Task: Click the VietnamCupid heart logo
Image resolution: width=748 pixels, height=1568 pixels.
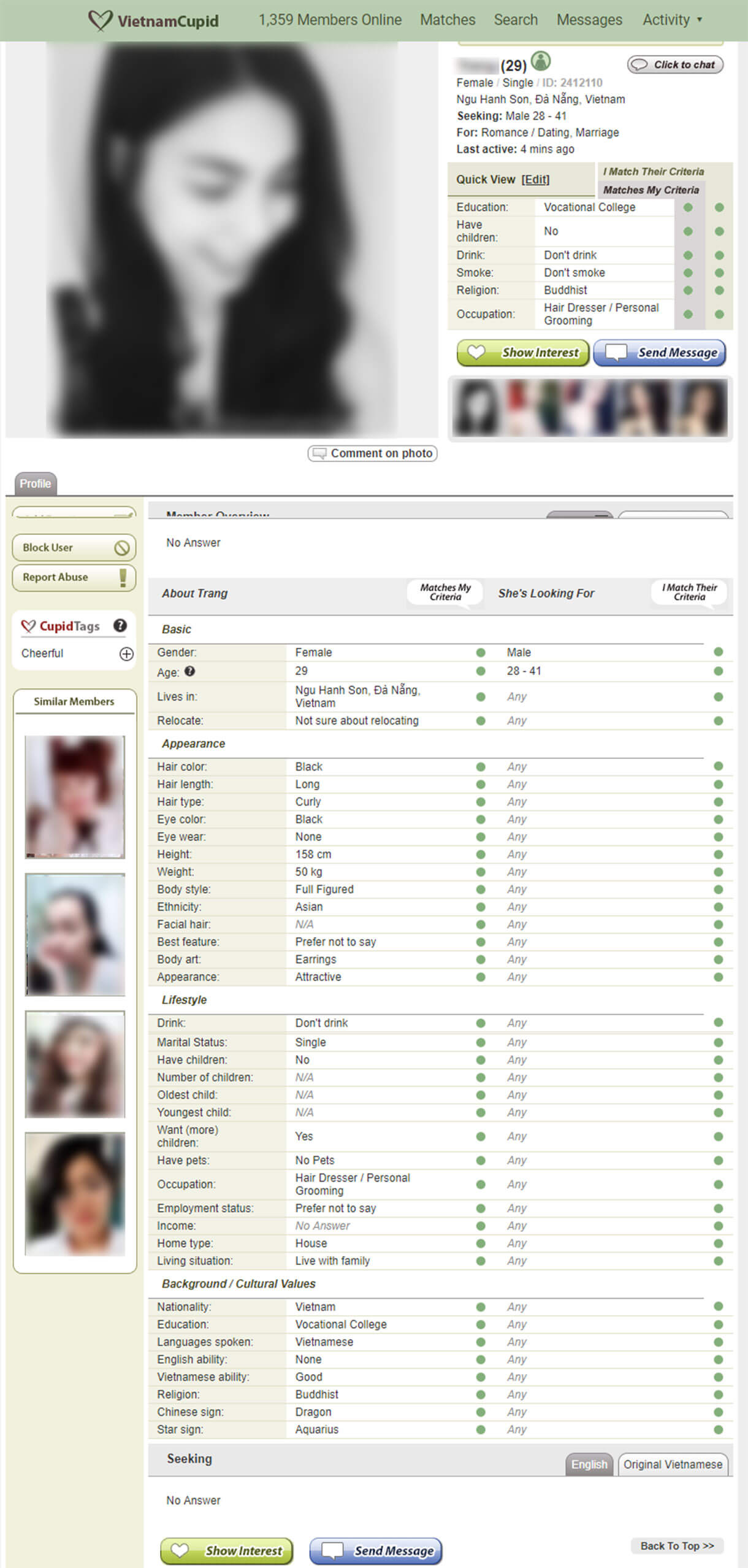Action: click(100, 20)
